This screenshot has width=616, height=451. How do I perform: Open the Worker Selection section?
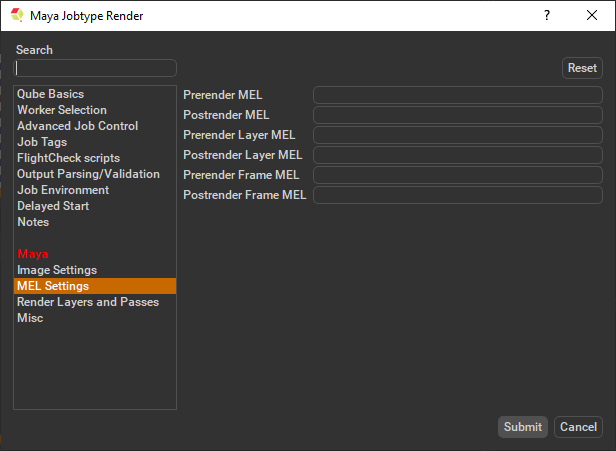[62, 110]
